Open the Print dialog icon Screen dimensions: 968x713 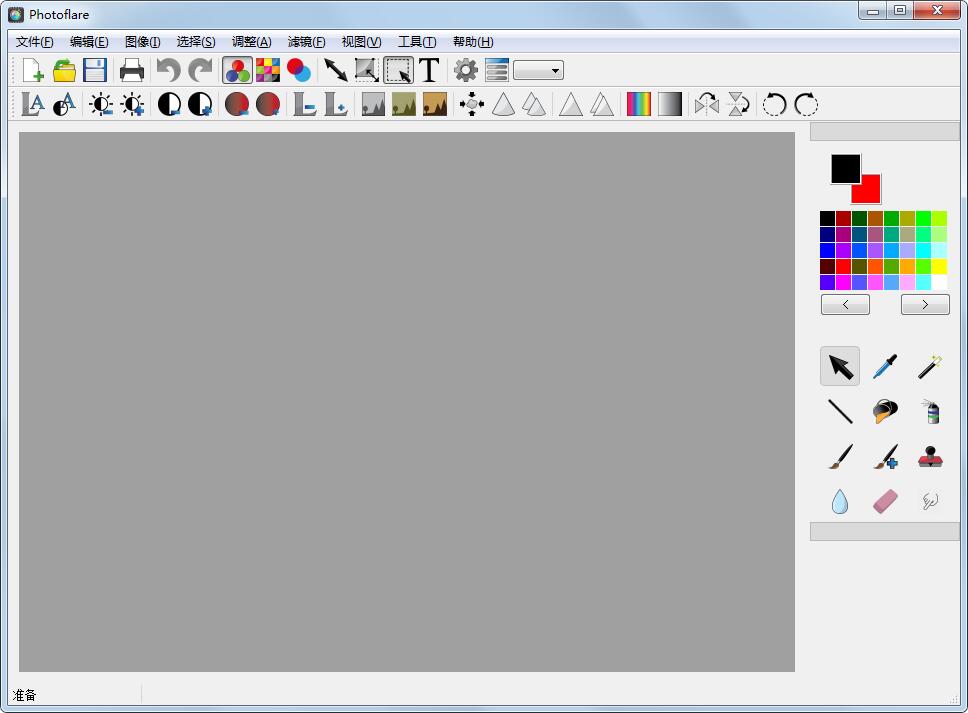132,70
